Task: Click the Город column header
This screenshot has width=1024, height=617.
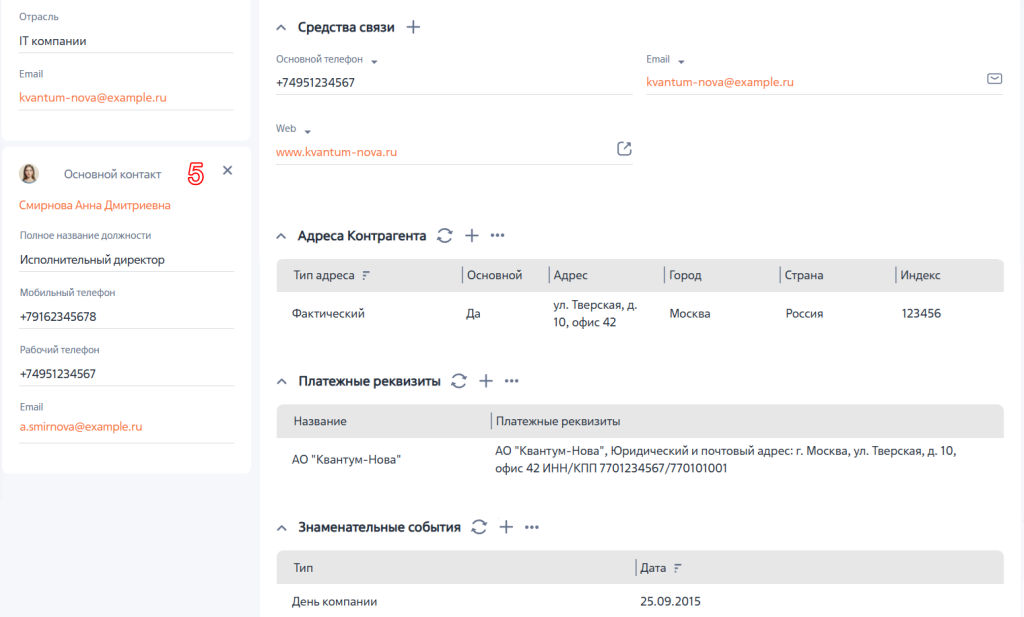Action: [685, 276]
